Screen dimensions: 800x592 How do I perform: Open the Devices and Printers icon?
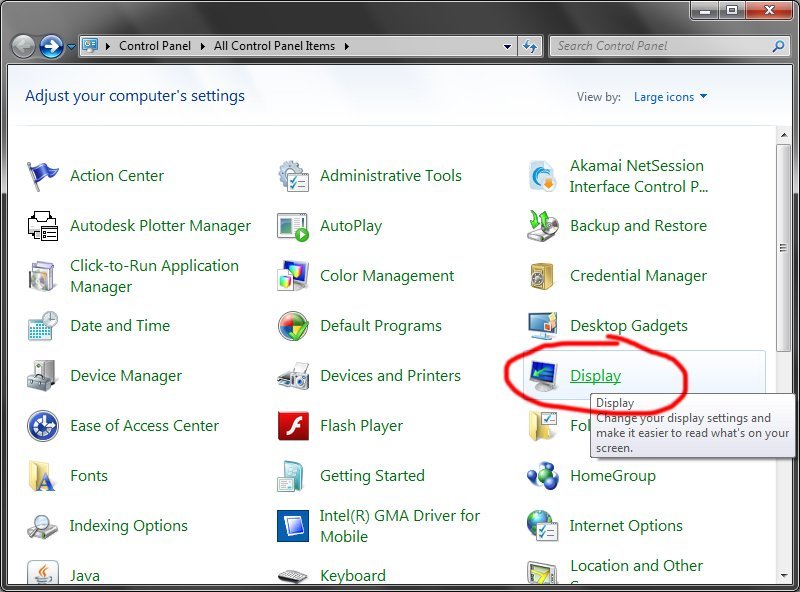click(293, 377)
